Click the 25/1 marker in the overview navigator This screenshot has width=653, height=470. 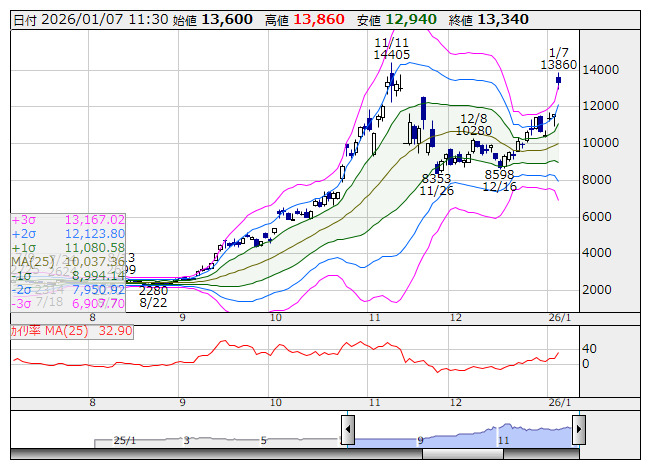tap(125, 440)
